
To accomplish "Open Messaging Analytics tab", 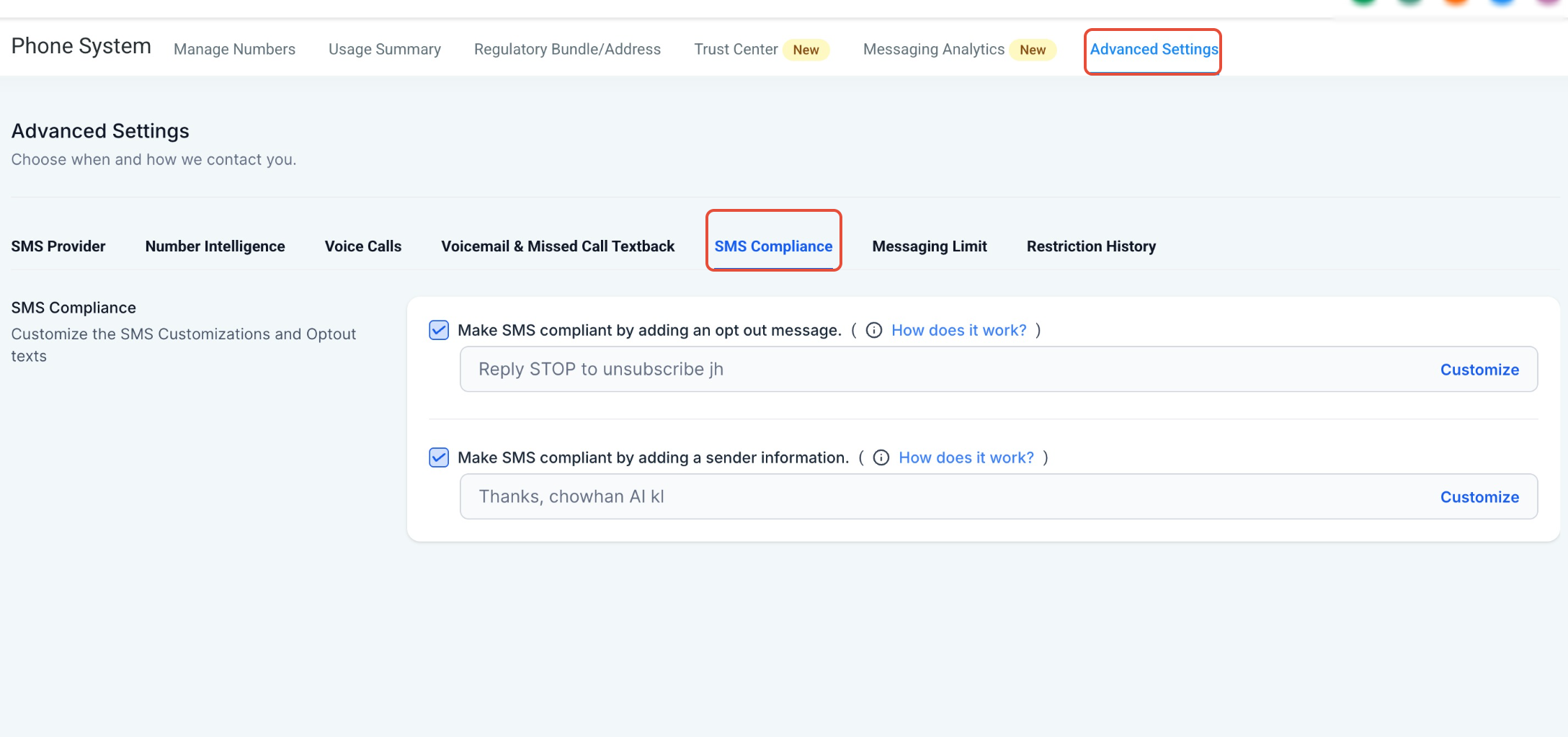I will [934, 49].
